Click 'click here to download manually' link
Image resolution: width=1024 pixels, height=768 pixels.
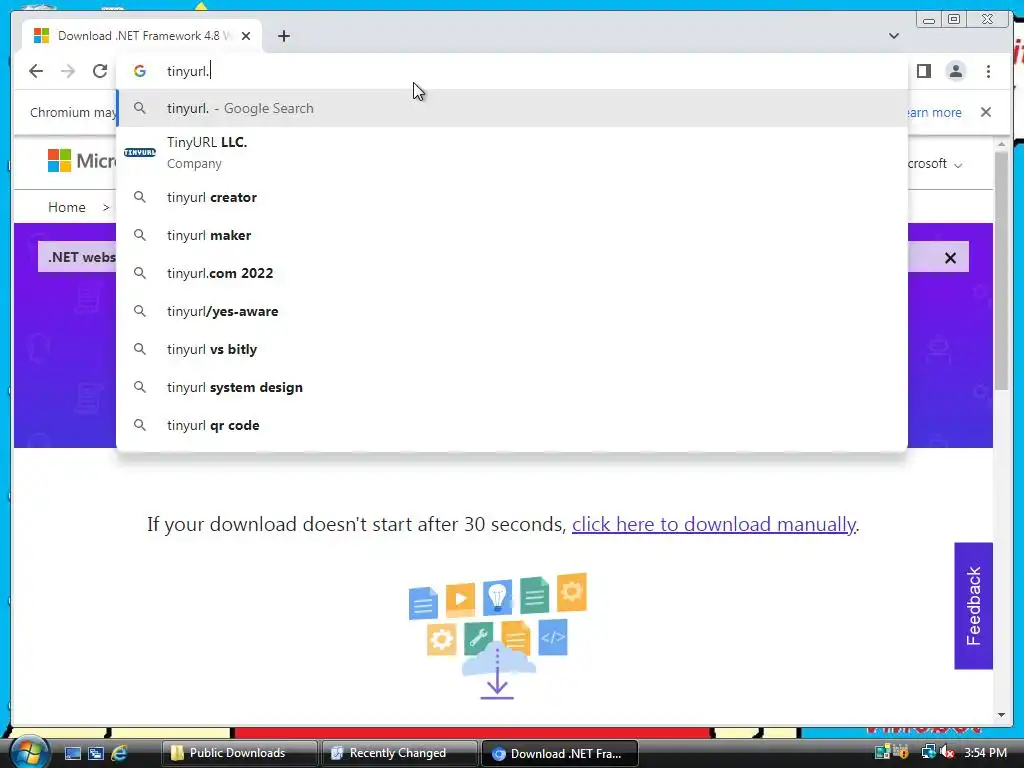pyautogui.click(x=714, y=524)
